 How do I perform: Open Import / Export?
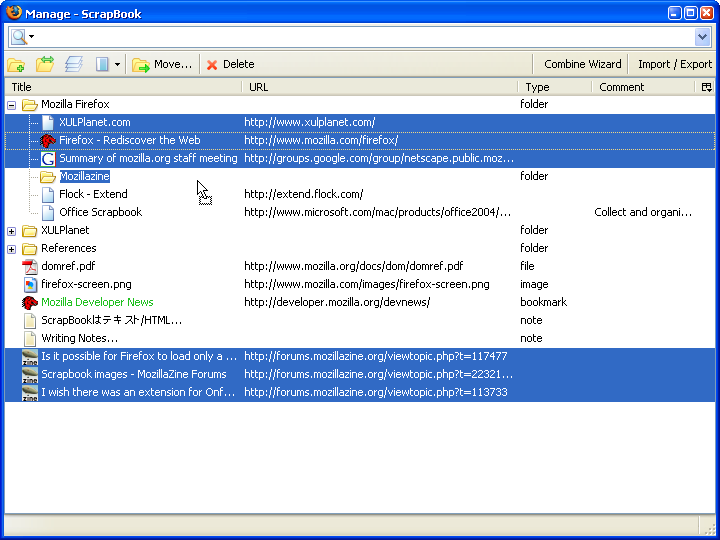675,64
